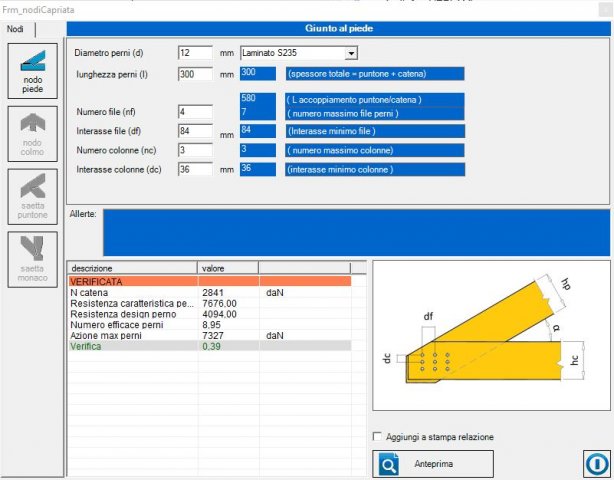614x480 pixels.
Task: Choose the saetta monaco node icon
Action: coord(33,259)
